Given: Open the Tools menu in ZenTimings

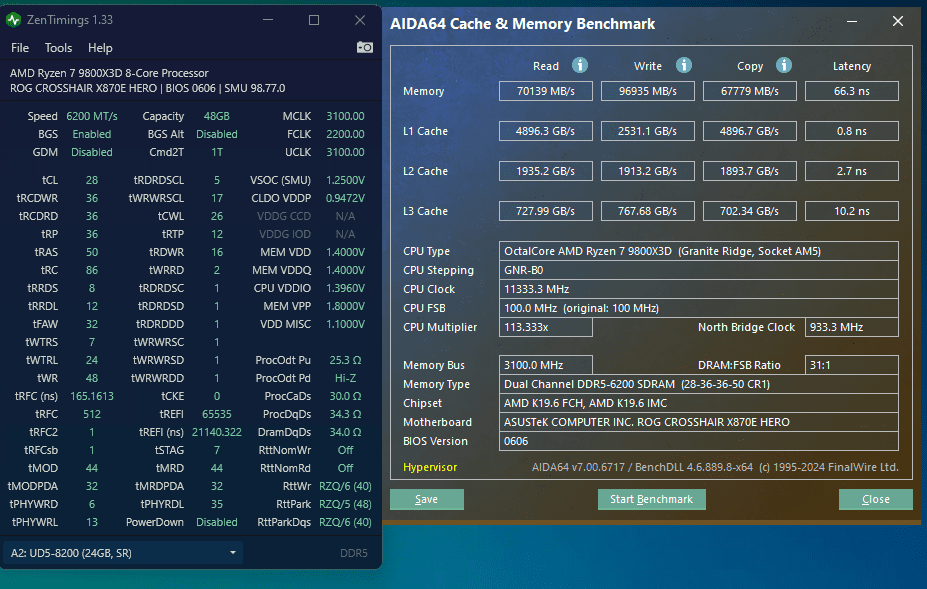Looking at the screenshot, I should [58, 48].
